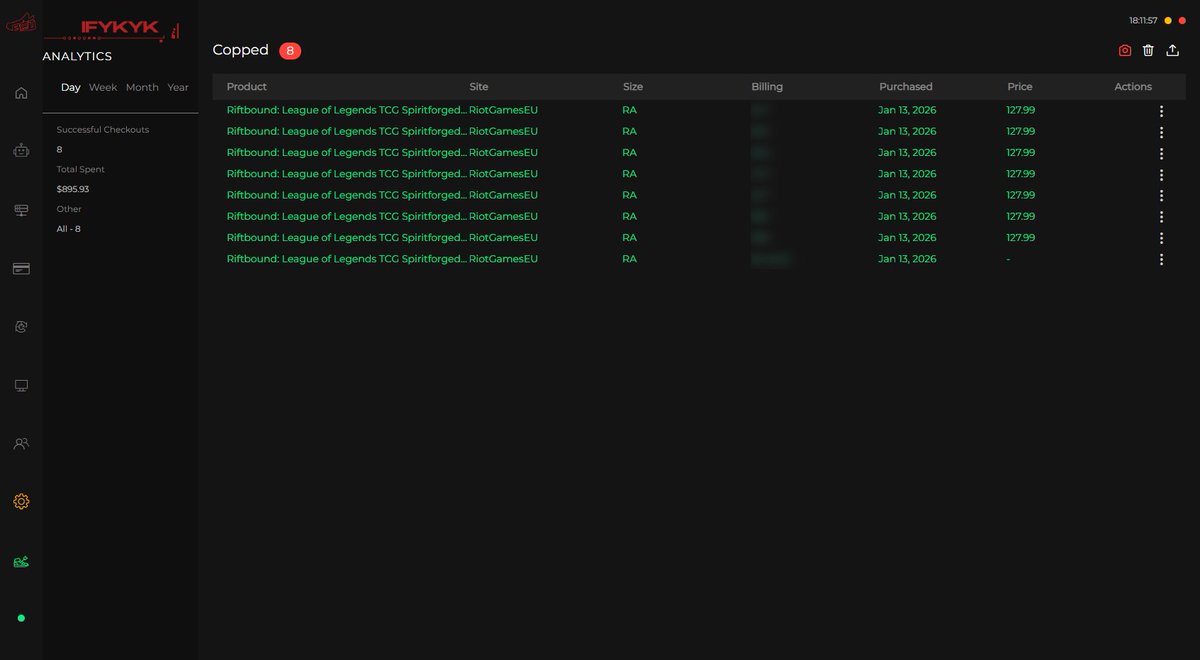
Task: Open the actions menu for the fourth checkout
Action: pos(1161,174)
